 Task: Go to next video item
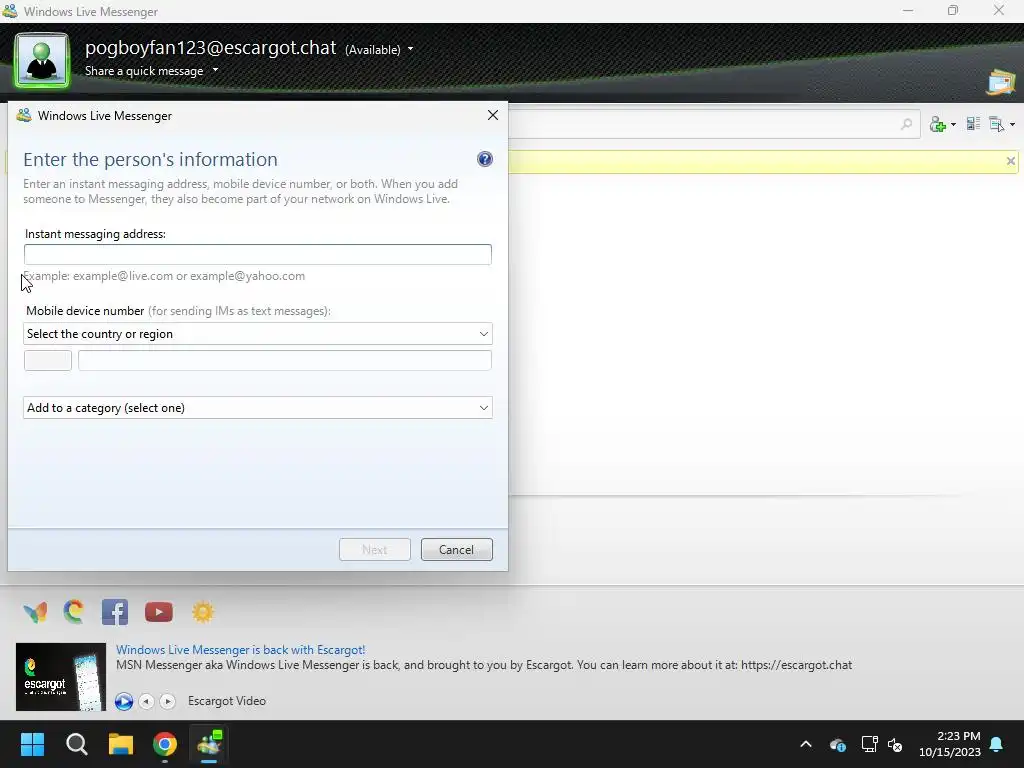[168, 701]
